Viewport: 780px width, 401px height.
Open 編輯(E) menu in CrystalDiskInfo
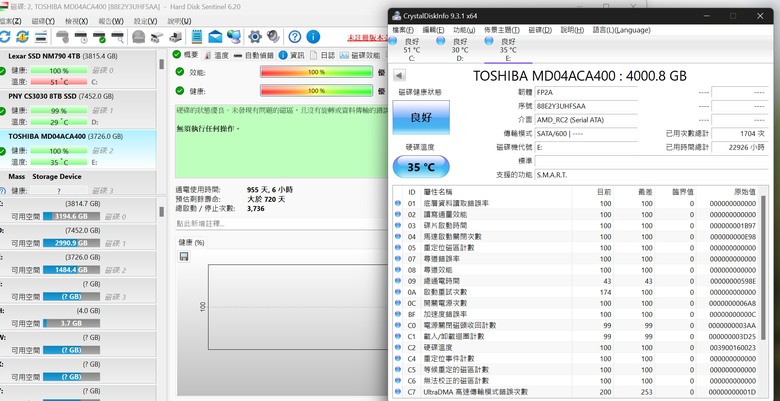coord(433,30)
